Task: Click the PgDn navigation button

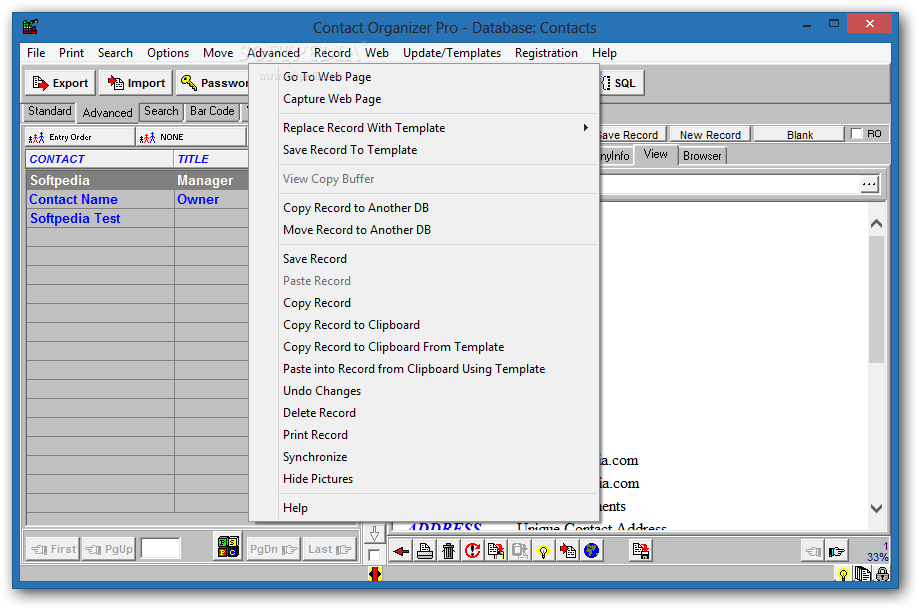Action: tap(273, 549)
